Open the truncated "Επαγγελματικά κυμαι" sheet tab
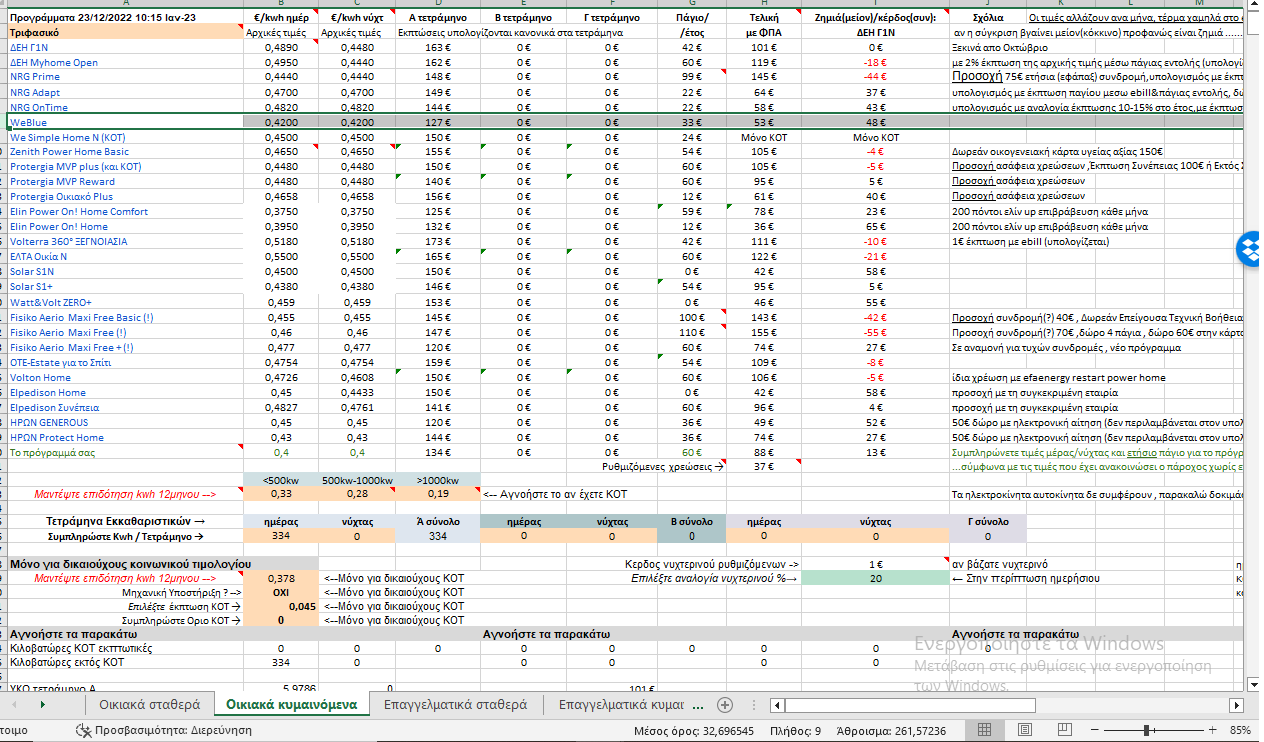1264x742 pixels. [620, 704]
